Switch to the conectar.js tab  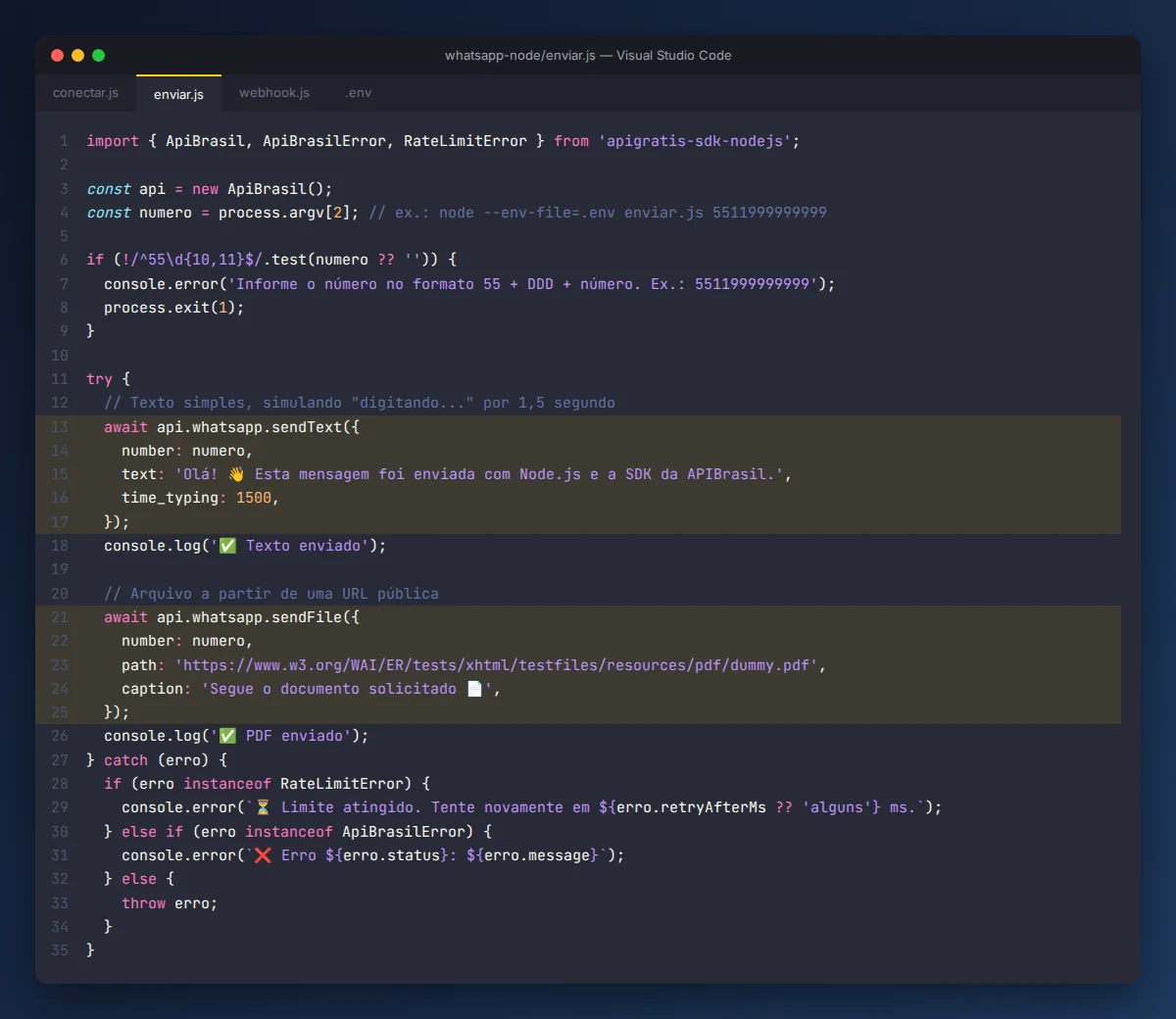click(85, 93)
